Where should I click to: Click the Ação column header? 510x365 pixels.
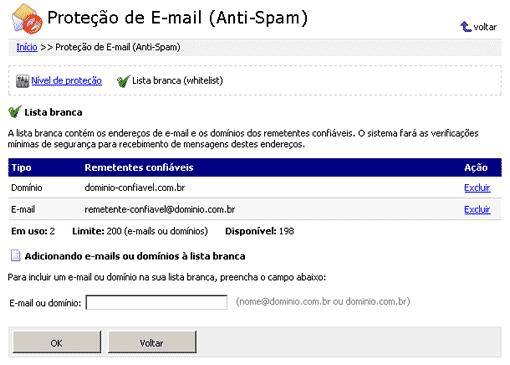click(476, 167)
